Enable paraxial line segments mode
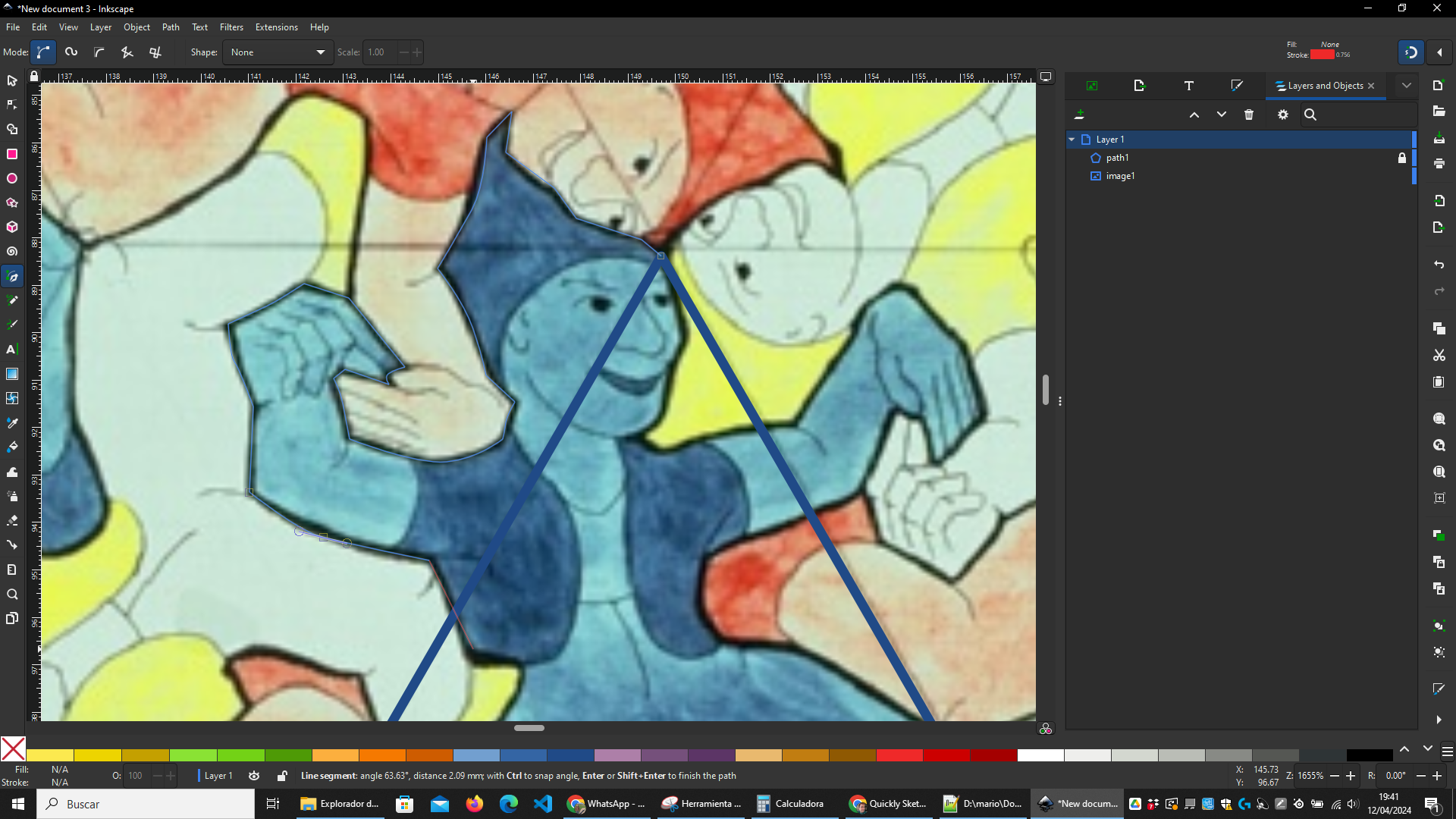1456x819 pixels. (x=155, y=52)
